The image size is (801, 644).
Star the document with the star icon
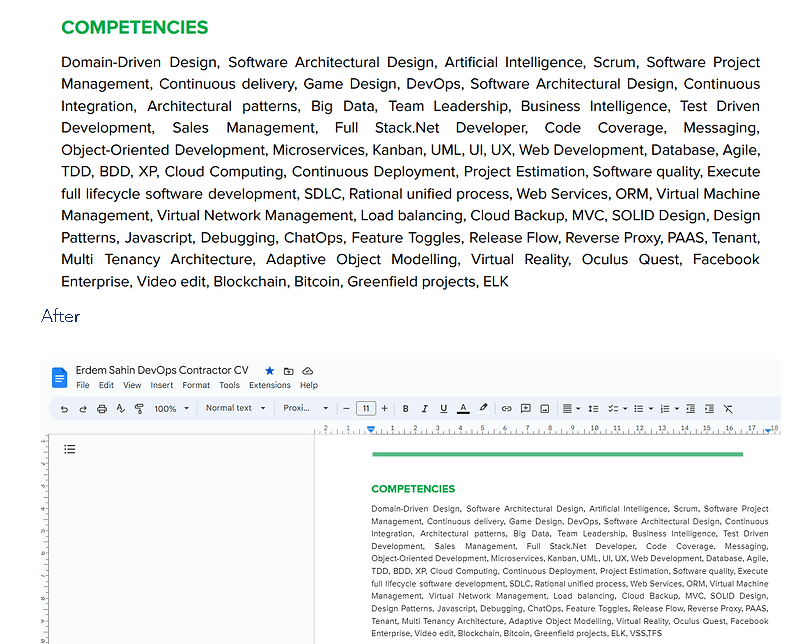[x=270, y=371]
